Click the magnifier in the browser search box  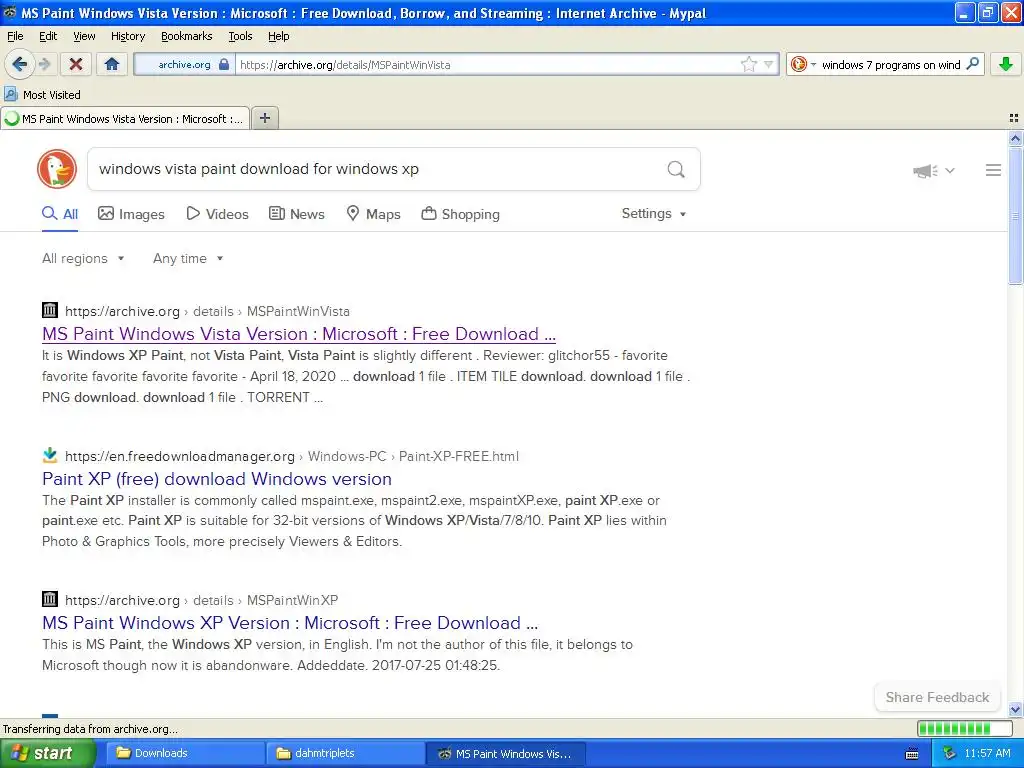pos(972,64)
